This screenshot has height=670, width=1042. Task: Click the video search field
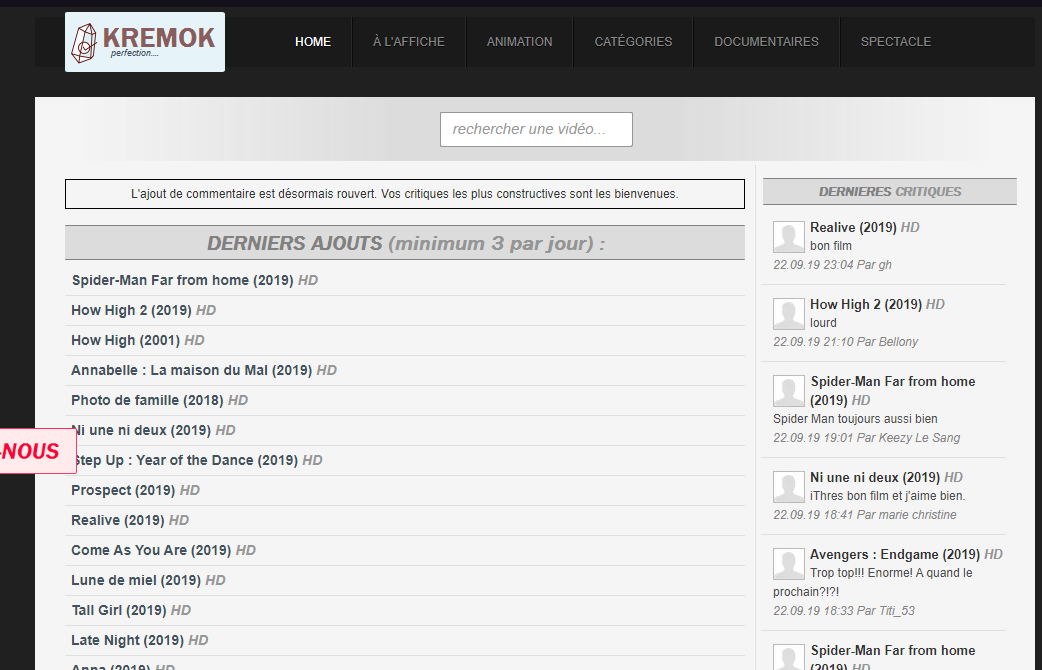click(x=536, y=129)
